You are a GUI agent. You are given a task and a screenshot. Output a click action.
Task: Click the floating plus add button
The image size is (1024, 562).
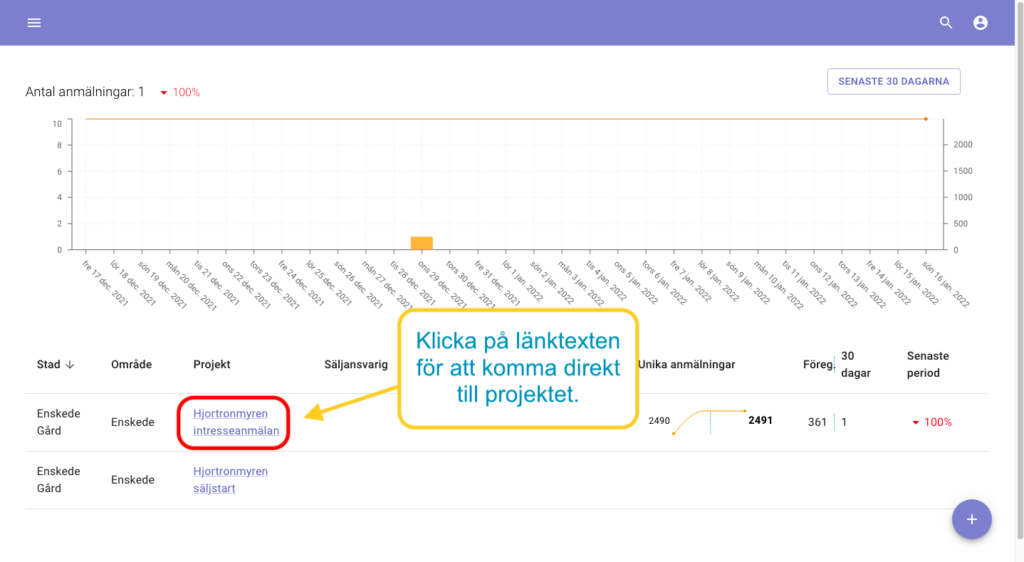tap(971, 519)
